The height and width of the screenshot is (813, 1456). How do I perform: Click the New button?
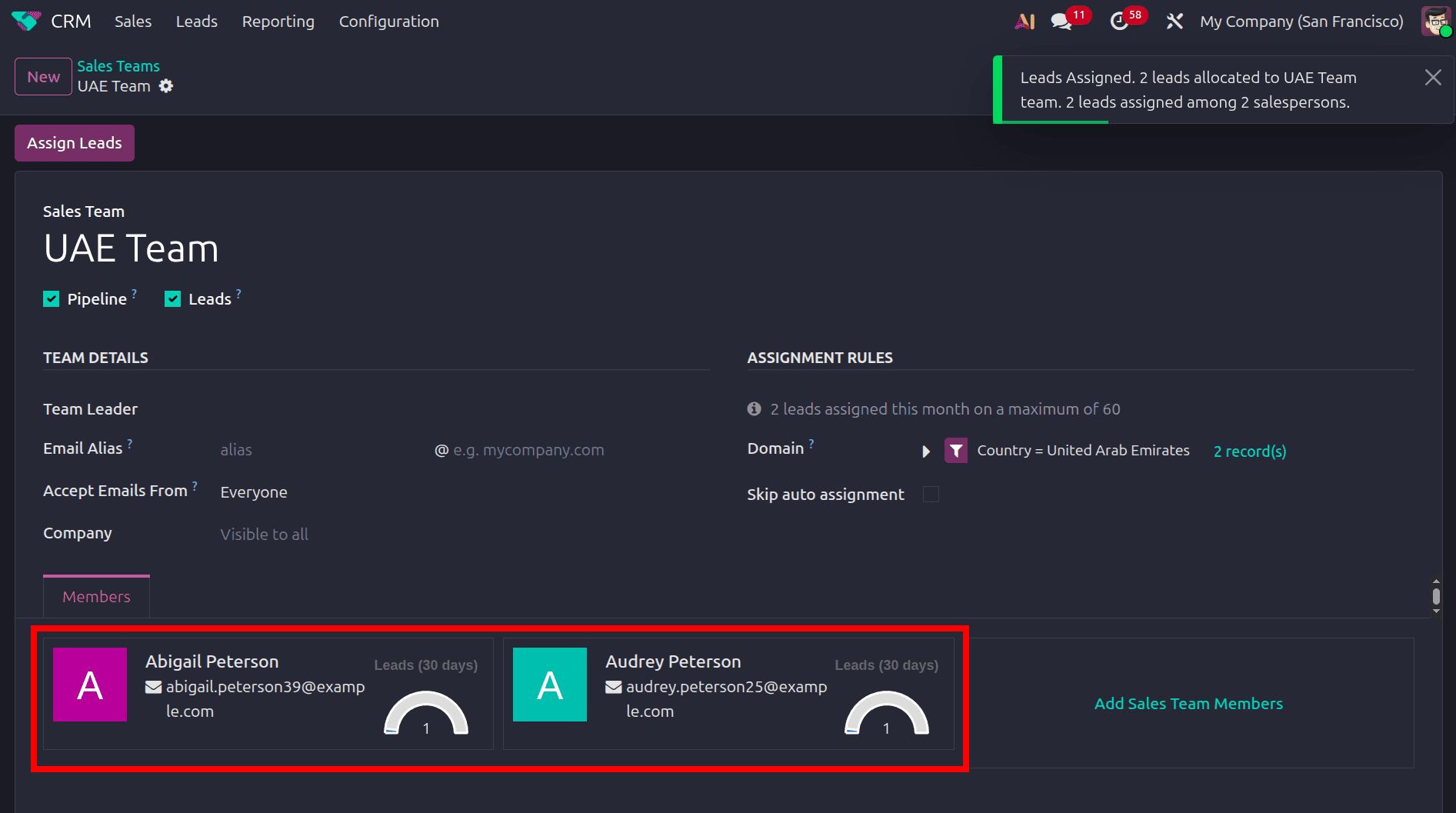(43, 77)
